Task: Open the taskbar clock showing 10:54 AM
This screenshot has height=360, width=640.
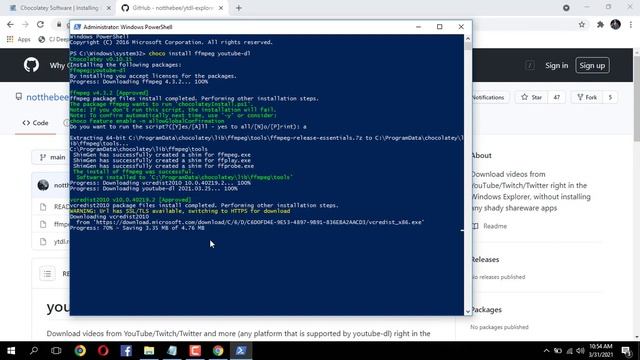Action: (x=600, y=351)
